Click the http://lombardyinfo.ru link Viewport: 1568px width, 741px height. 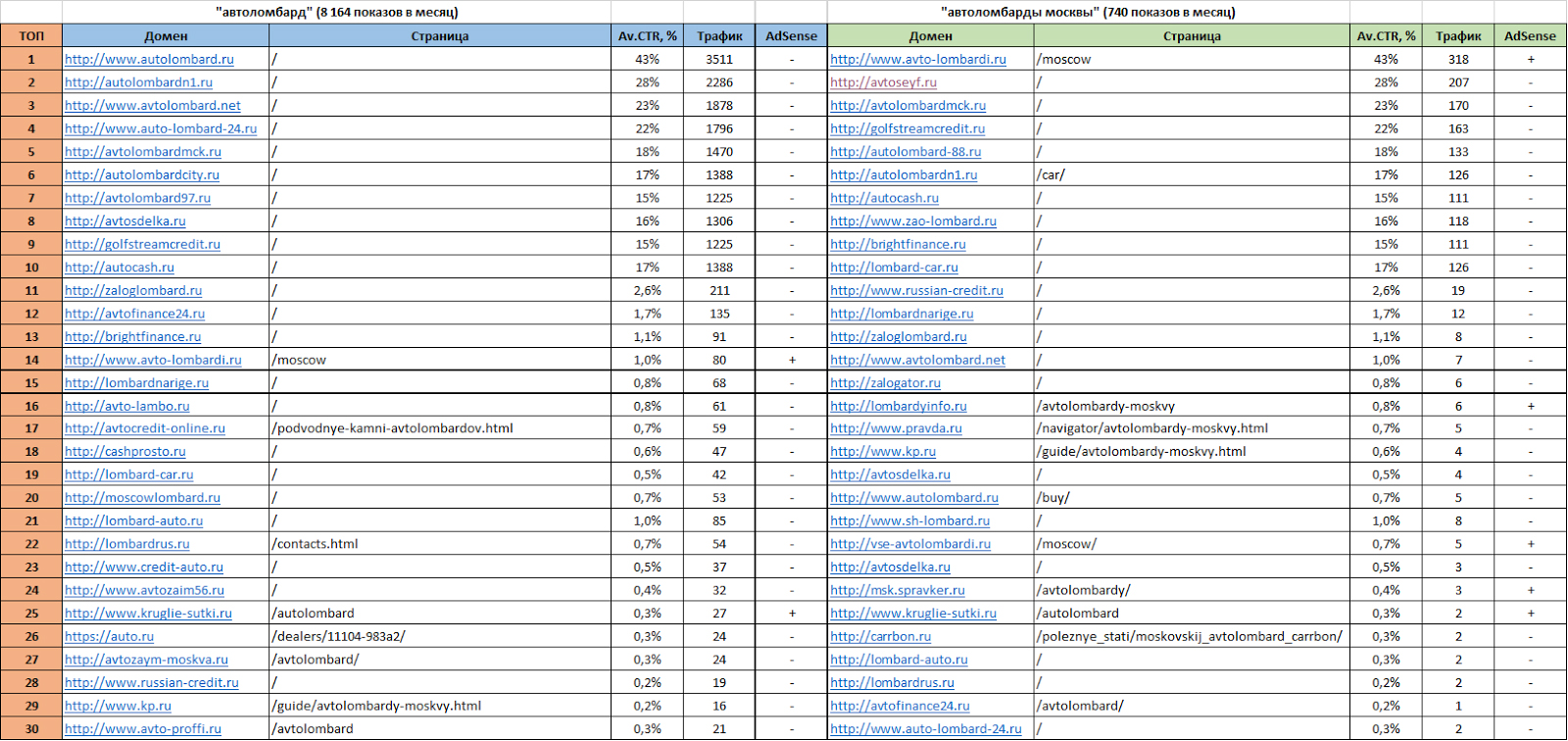899,406
